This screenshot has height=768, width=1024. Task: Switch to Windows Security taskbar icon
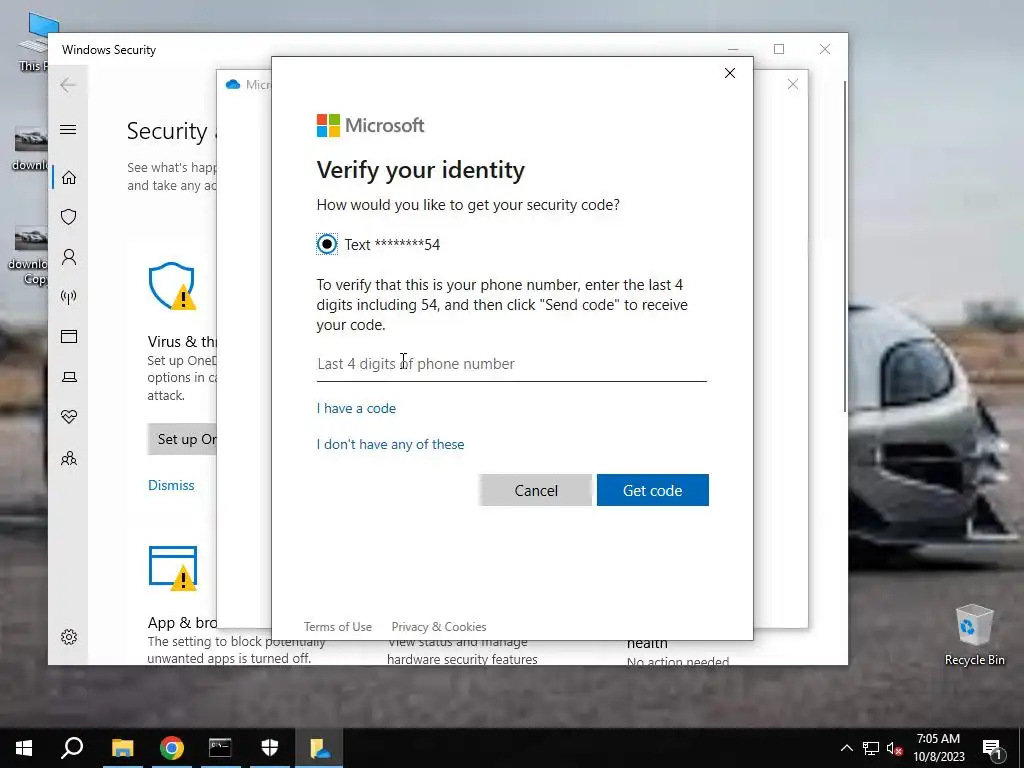click(270, 748)
